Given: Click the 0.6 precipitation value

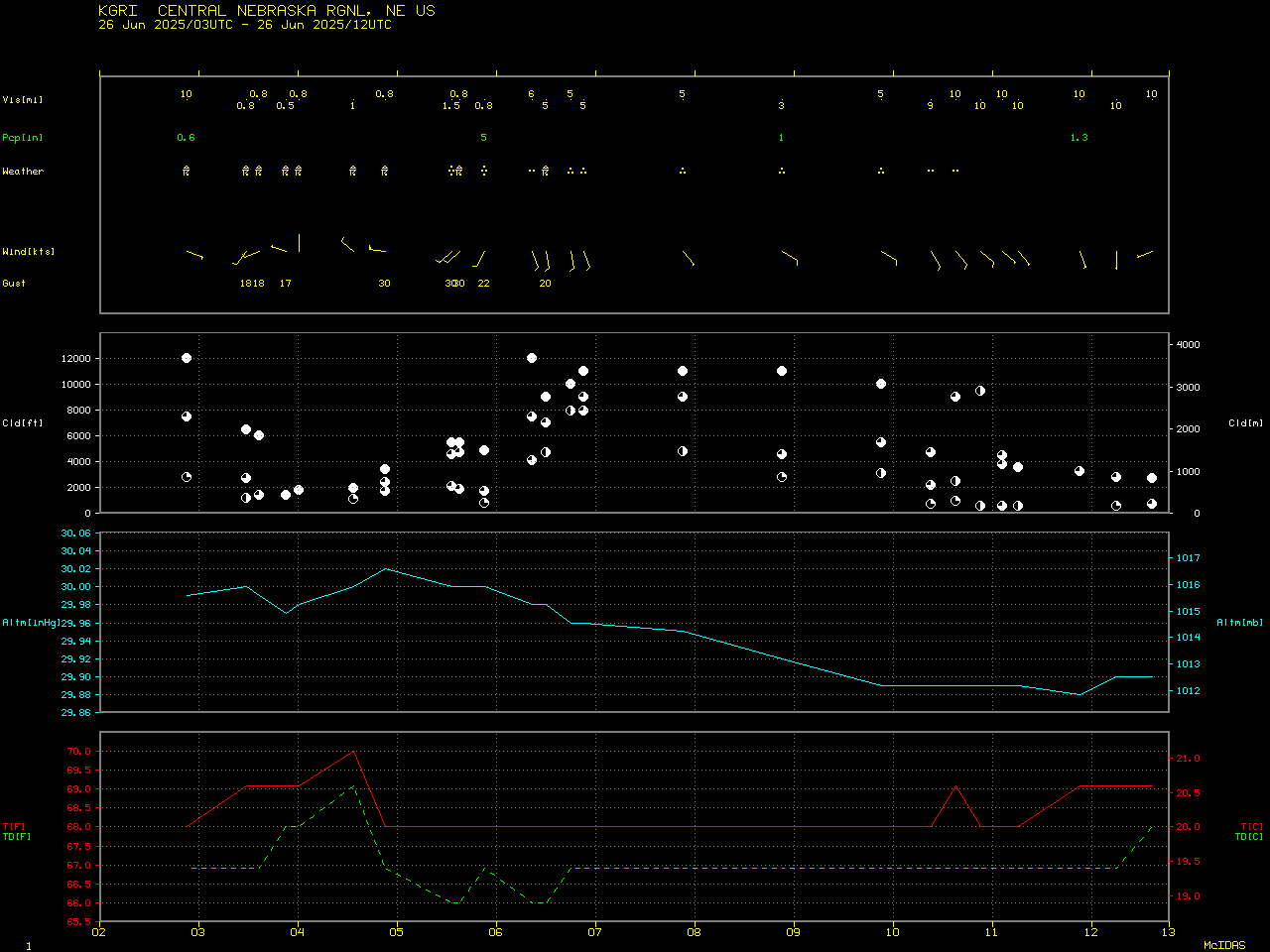Looking at the screenshot, I should [186, 138].
